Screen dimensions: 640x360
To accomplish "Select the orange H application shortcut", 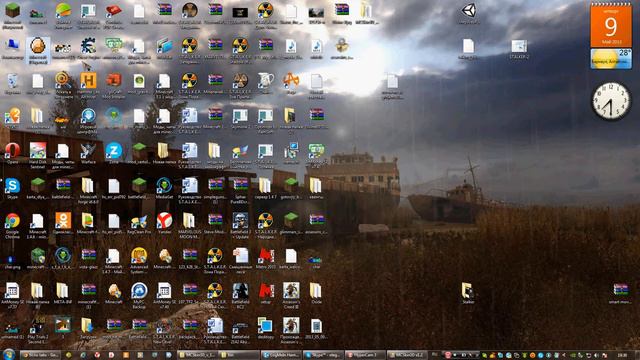I will (x=88, y=85).
